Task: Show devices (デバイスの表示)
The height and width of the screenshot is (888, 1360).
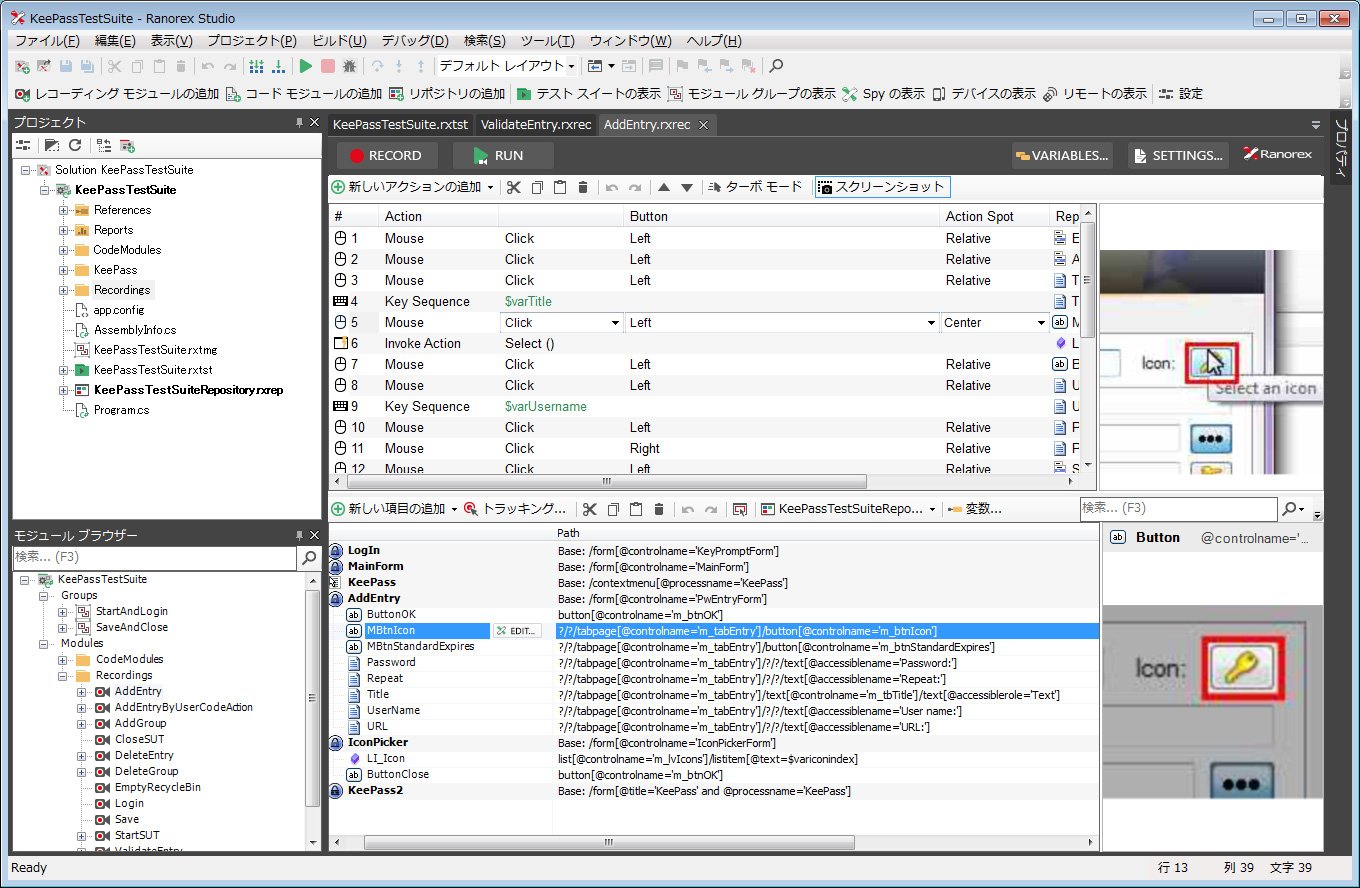Action: pyautogui.click(x=984, y=94)
